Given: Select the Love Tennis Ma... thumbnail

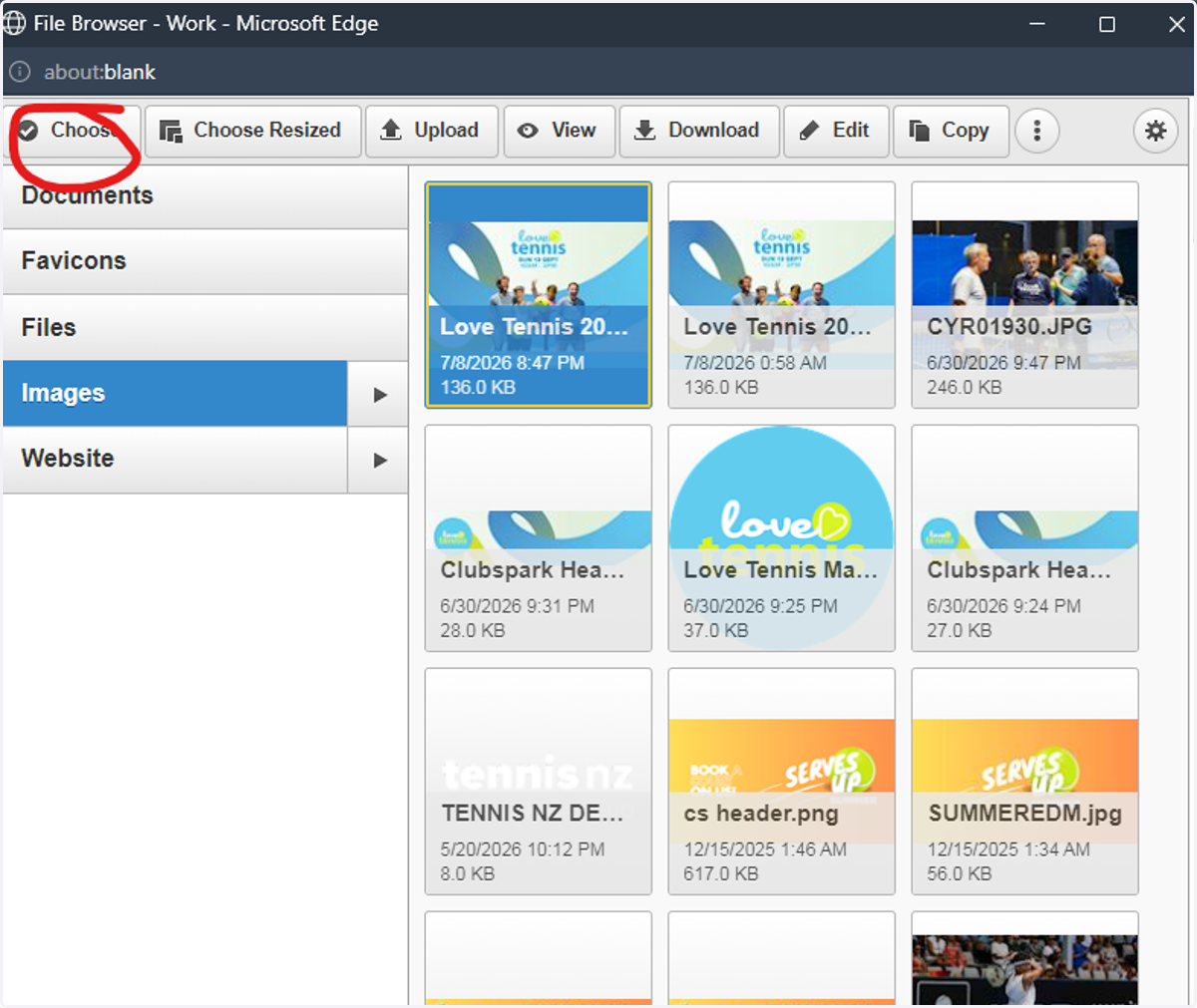Looking at the screenshot, I should [x=781, y=538].
